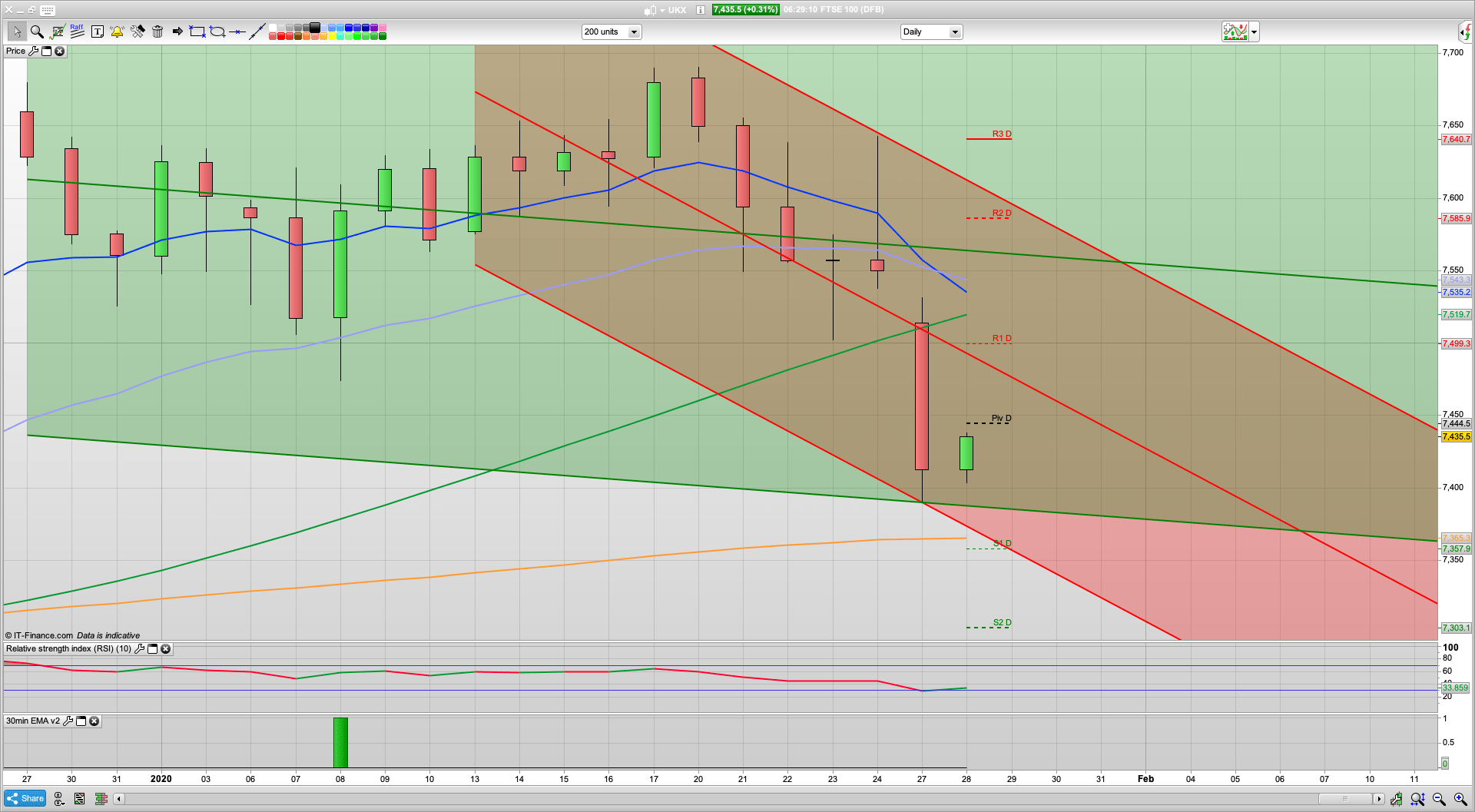Pick the pink color swatch
Screen dimensions: 1475x812
pyautogui.click(x=383, y=28)
